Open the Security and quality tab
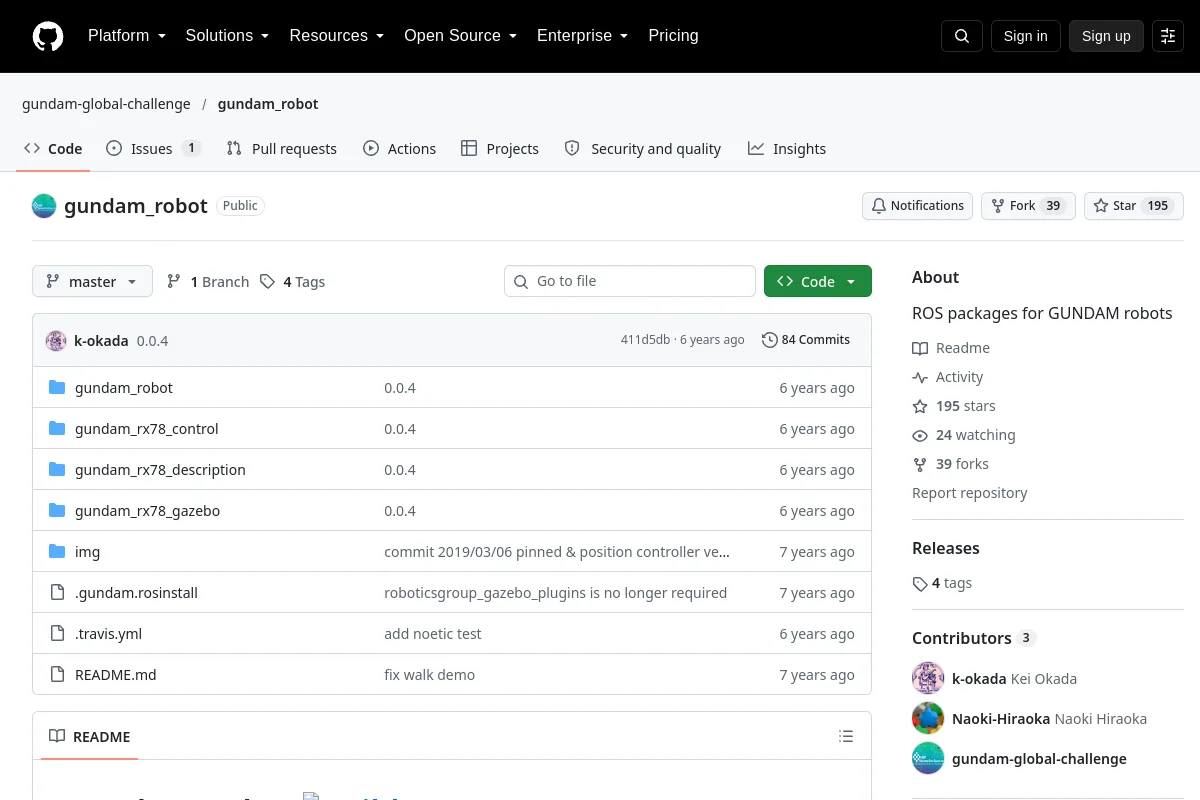This screenshot has width=1200, height=800. click(x=643, y=149)
